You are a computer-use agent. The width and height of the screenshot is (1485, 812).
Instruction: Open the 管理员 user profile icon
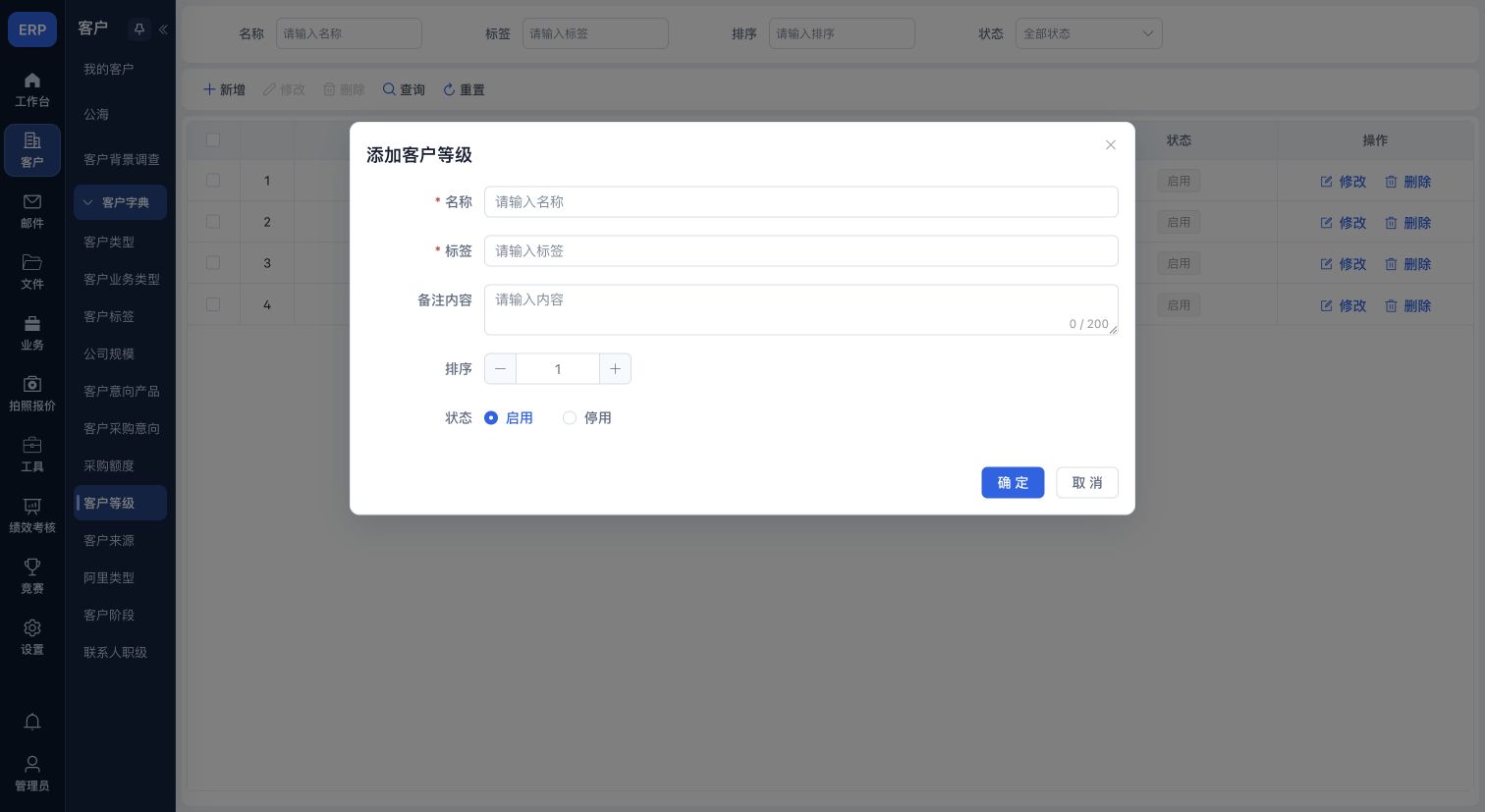coord(32,764)
